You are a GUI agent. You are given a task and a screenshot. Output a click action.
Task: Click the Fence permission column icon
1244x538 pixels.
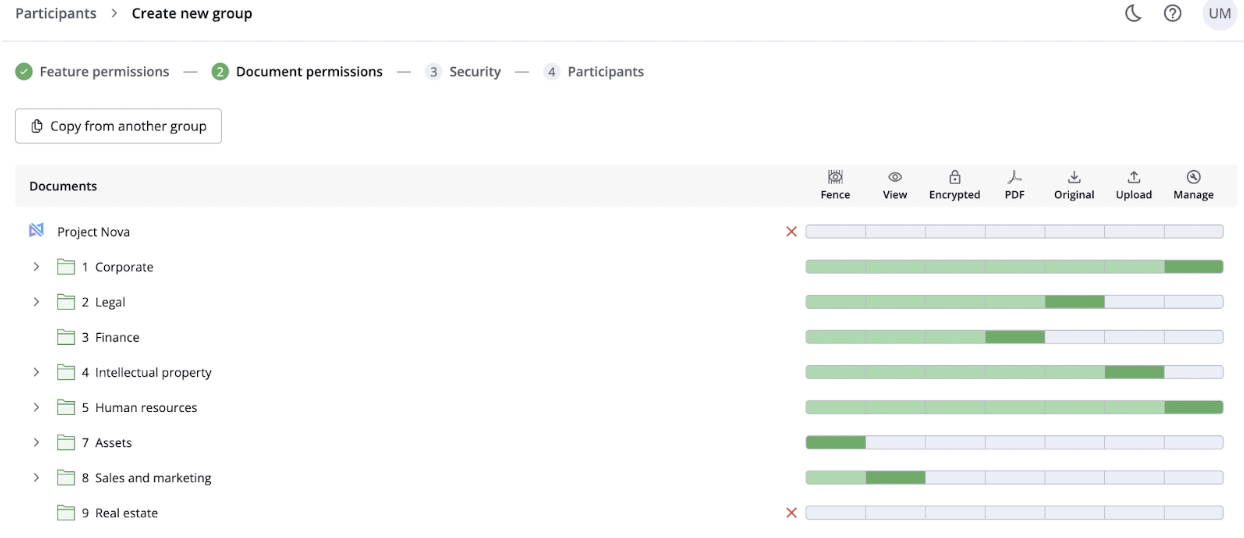click(835, 177)
